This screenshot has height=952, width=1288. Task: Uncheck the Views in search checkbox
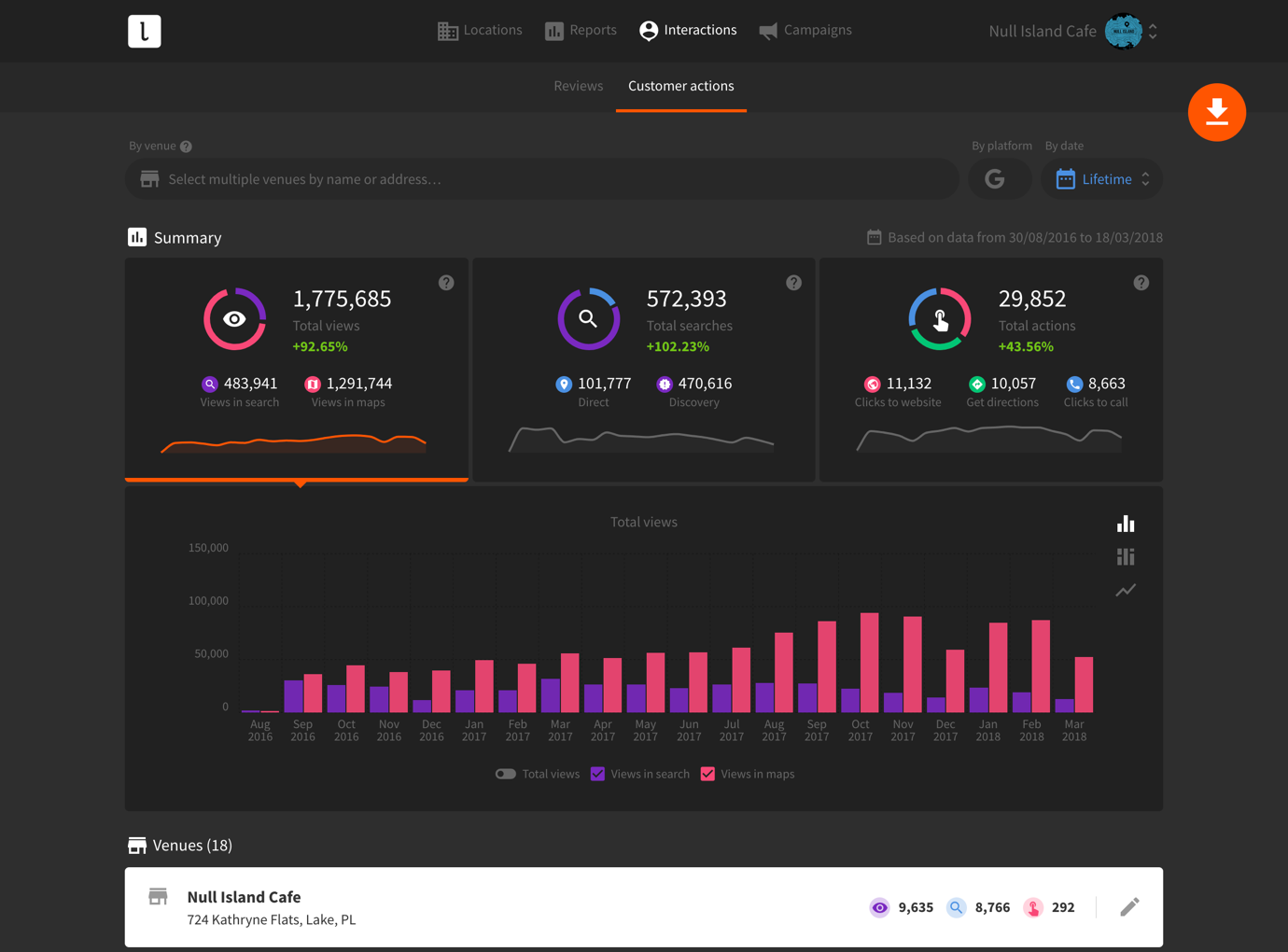click(598, 774)
